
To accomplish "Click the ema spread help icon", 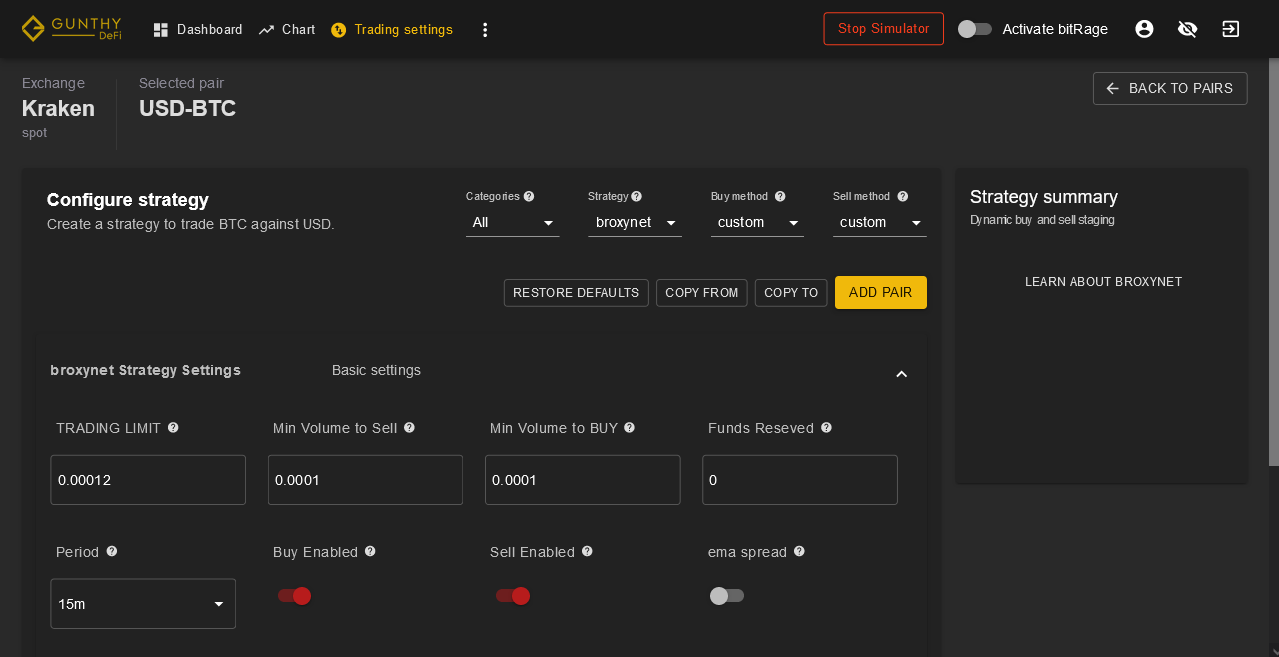I will [799, 551].
